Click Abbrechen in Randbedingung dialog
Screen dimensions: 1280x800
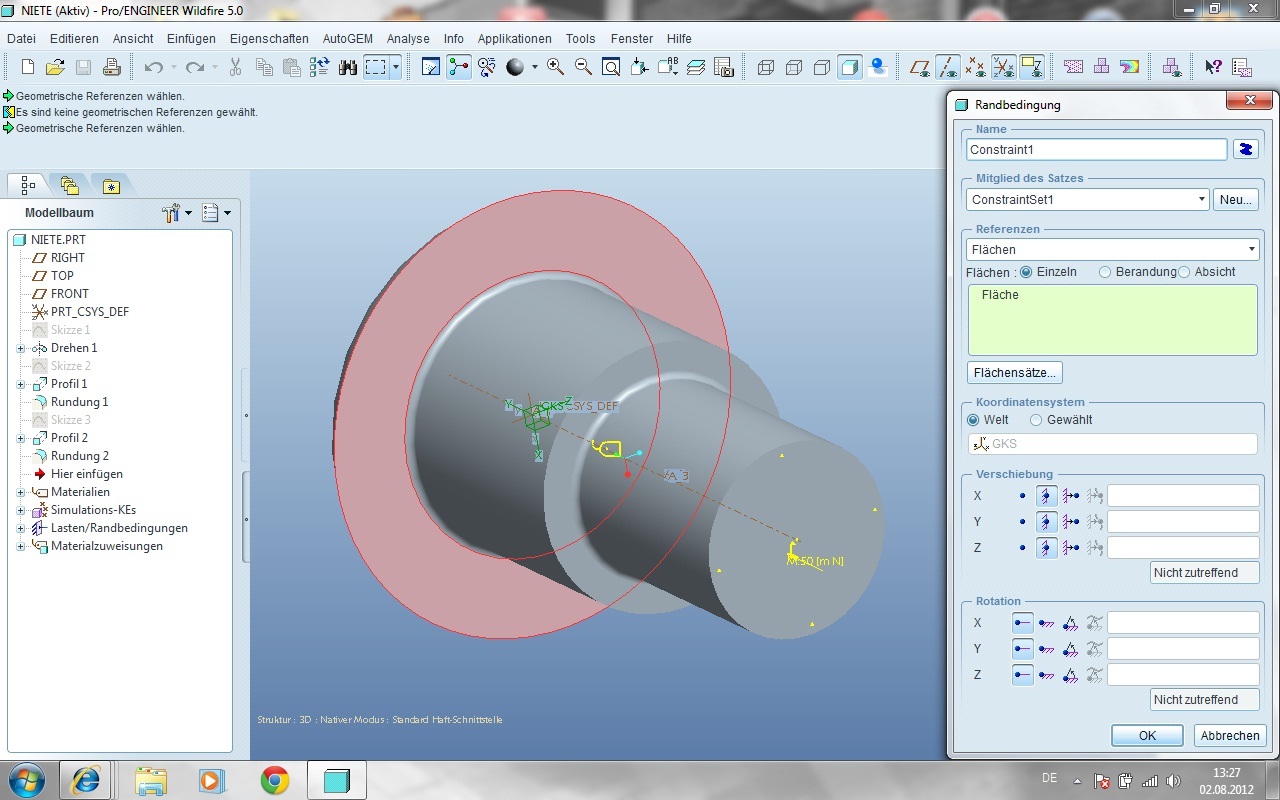pos(1230,735)
